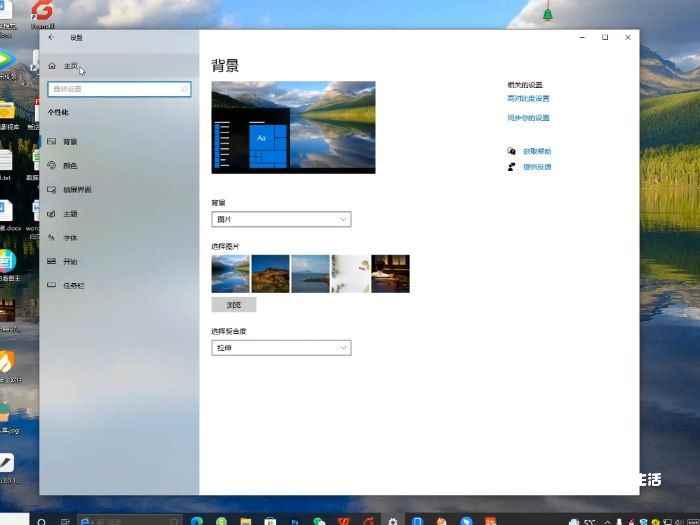700x525 pixels.
Task: Open the 高对比度设置 link
Action: [529, 99]
